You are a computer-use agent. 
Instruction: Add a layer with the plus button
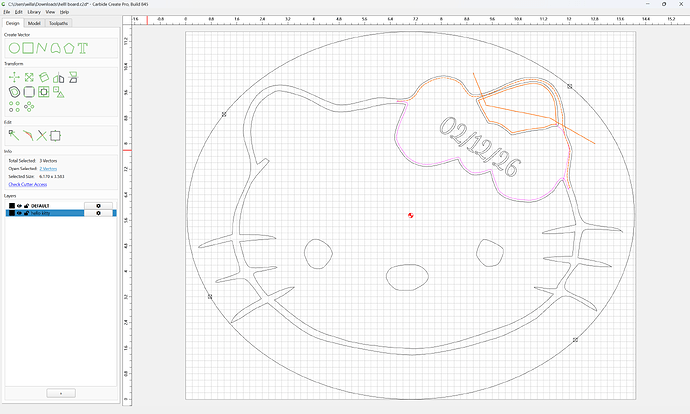pos(61,393)
